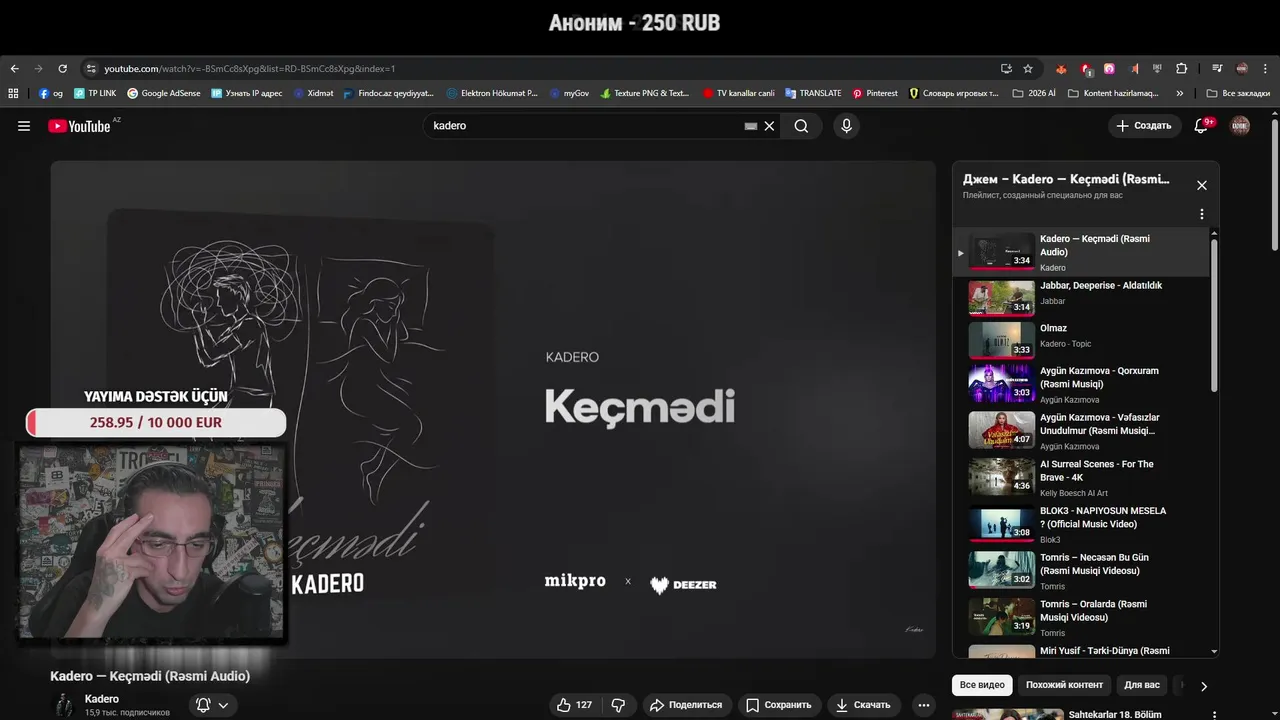Play Tomris – Oralarda video
The height and width of the screenshot is (720, 1280).
tap(1082, 617)
